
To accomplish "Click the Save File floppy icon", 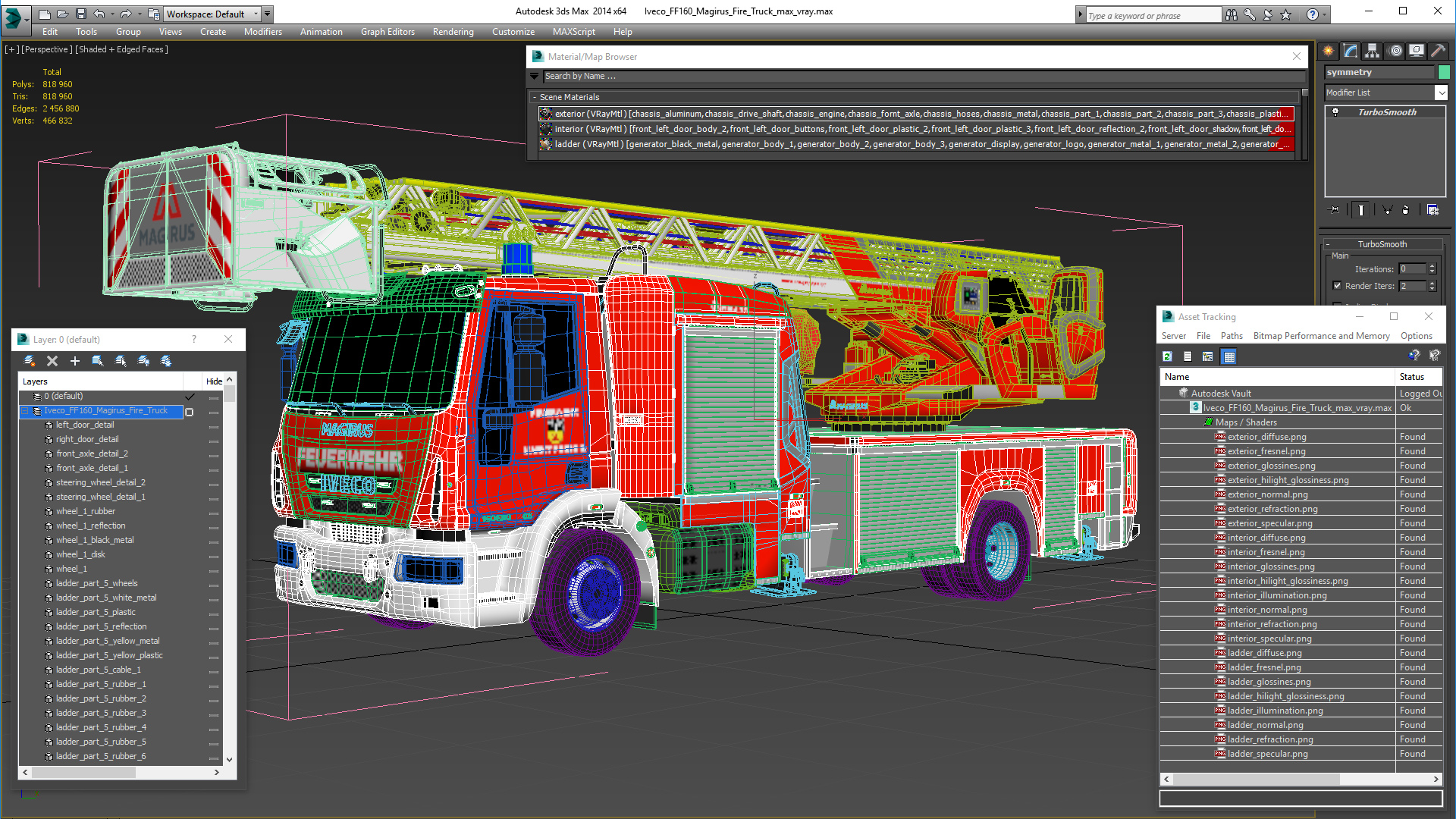I will 80,14.
